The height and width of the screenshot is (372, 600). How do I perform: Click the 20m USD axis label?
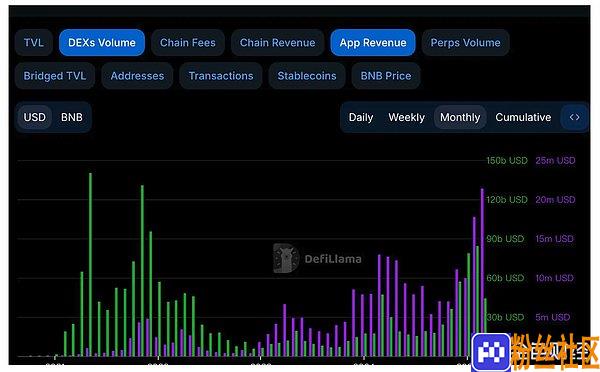click(x=555, y=199)
